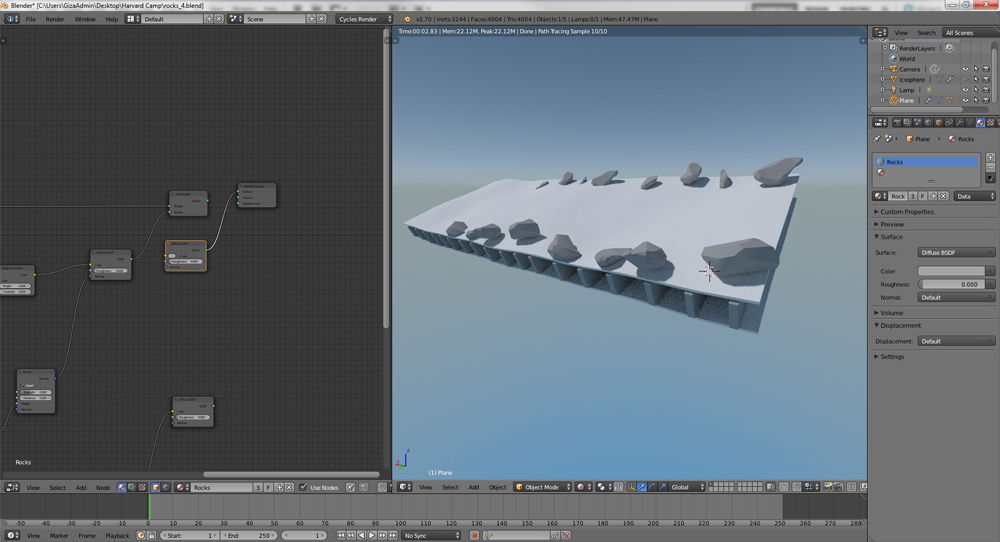Collapse the Displacement panel

[x=901, y=325]
